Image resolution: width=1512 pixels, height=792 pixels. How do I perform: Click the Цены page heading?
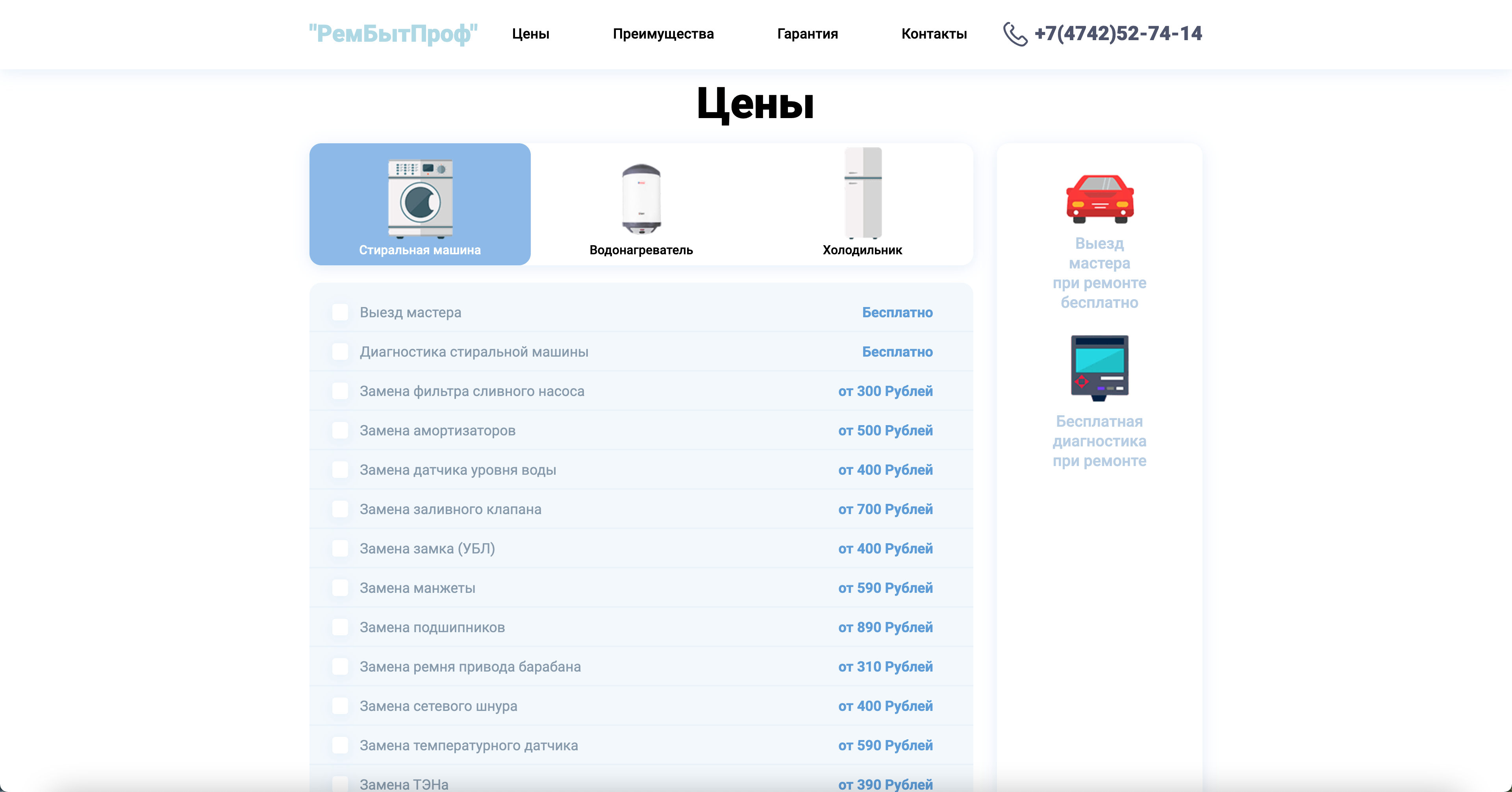[756, 104]
